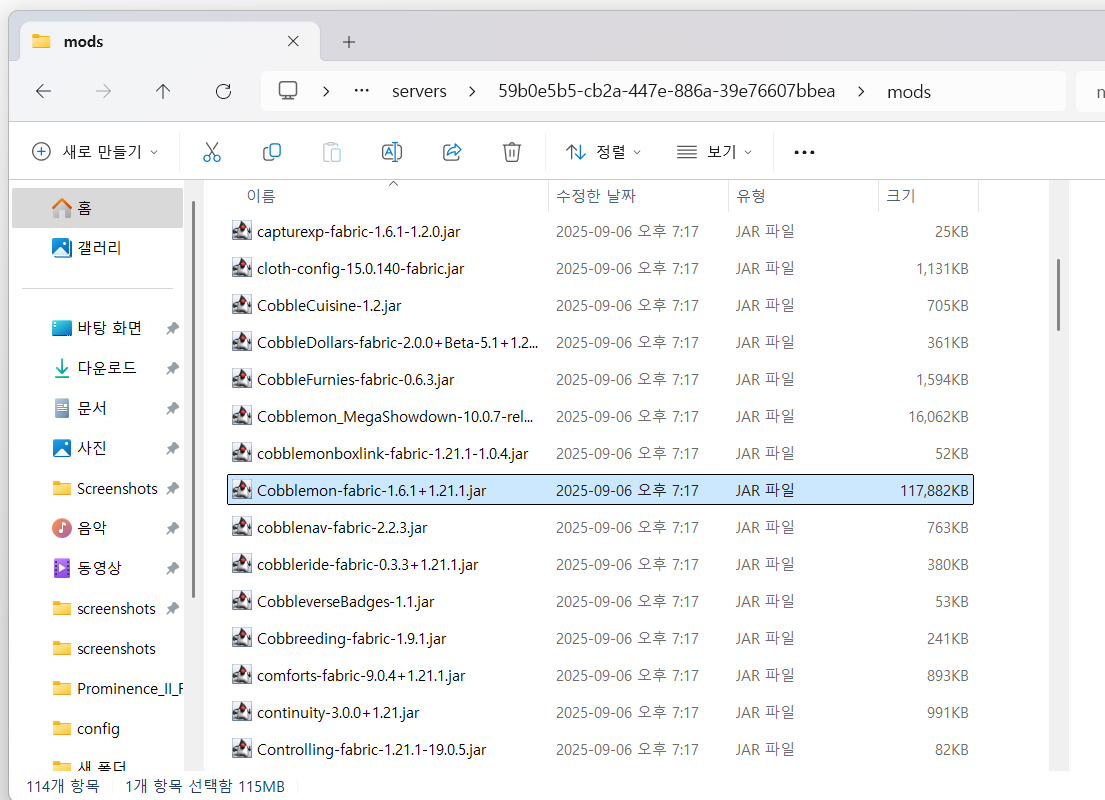The image size is (1105, 800).
Task: Click the Delete trash icon
Action: (512, 152)
